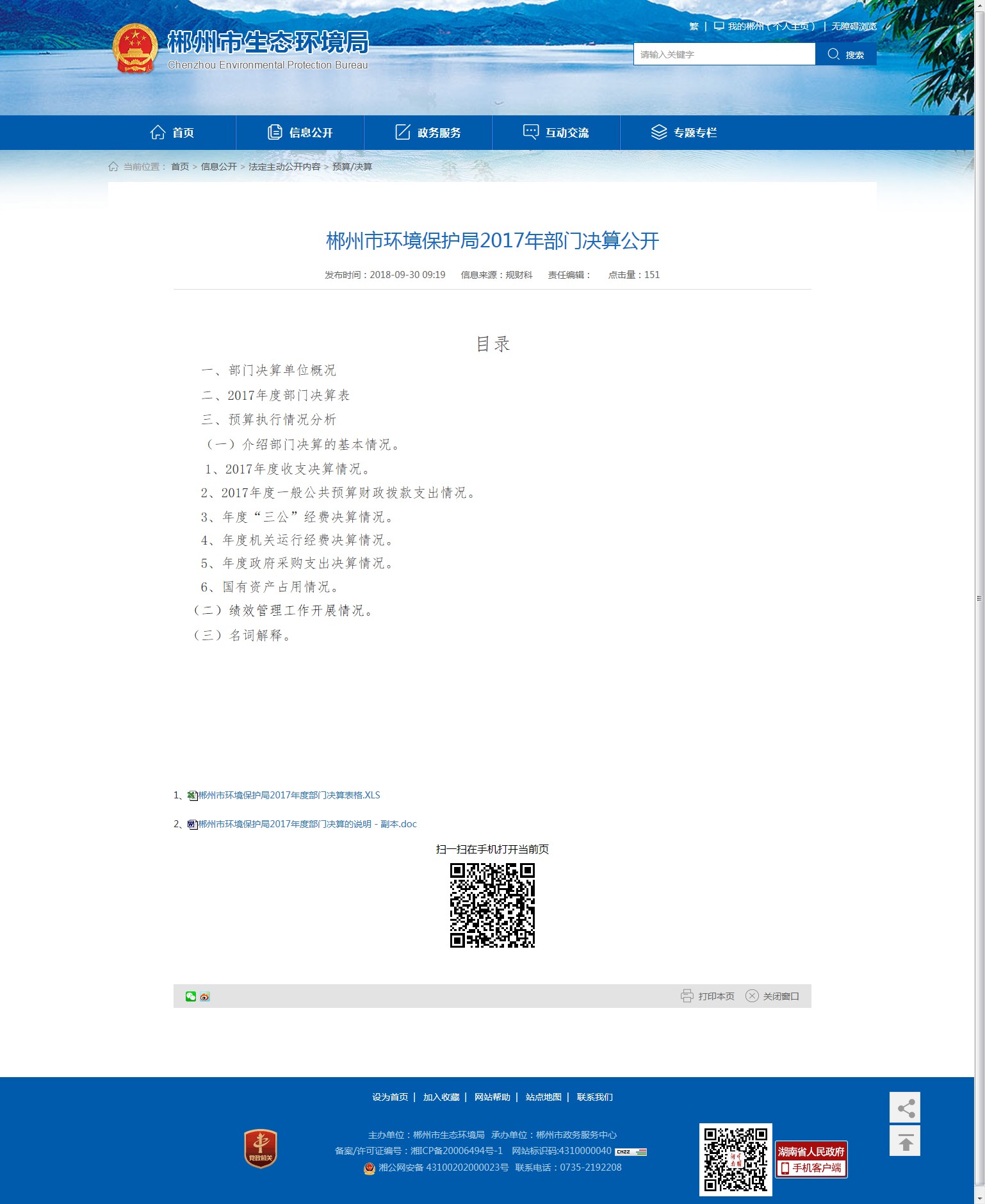
Task: Click the text 点击量：151
Action: click(634, 275)
